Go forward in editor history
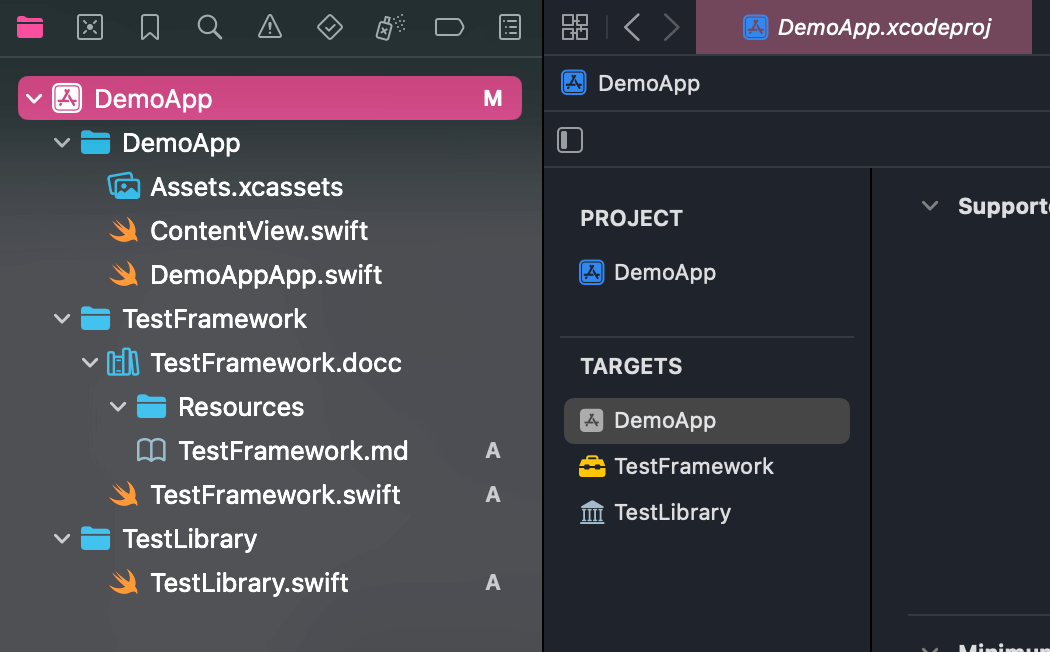1050x652 pixels. point(671,27)
